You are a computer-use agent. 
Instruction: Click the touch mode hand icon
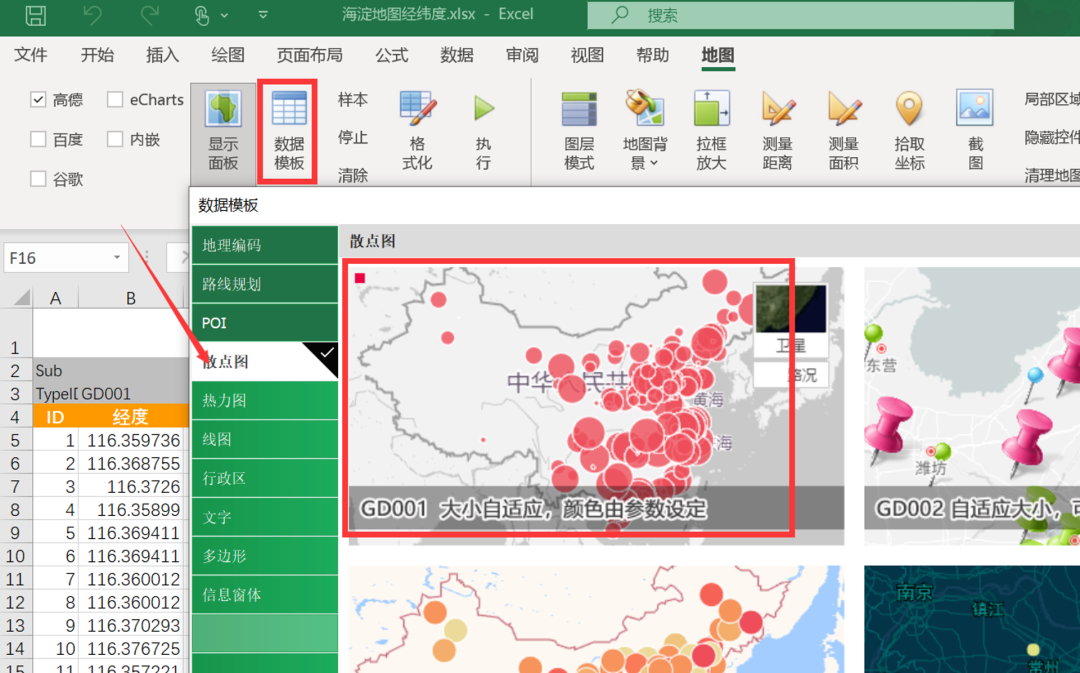(202, 15)
